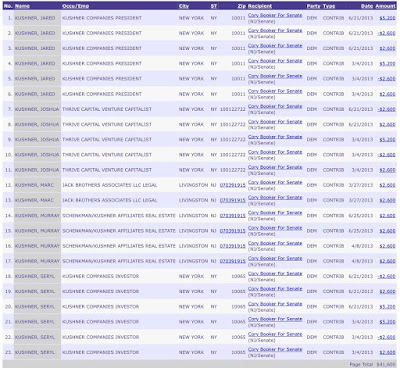The width and height of the screenshot is (400, 368).
Task: Sort by the Type column header
Action: tap(329, 6)
